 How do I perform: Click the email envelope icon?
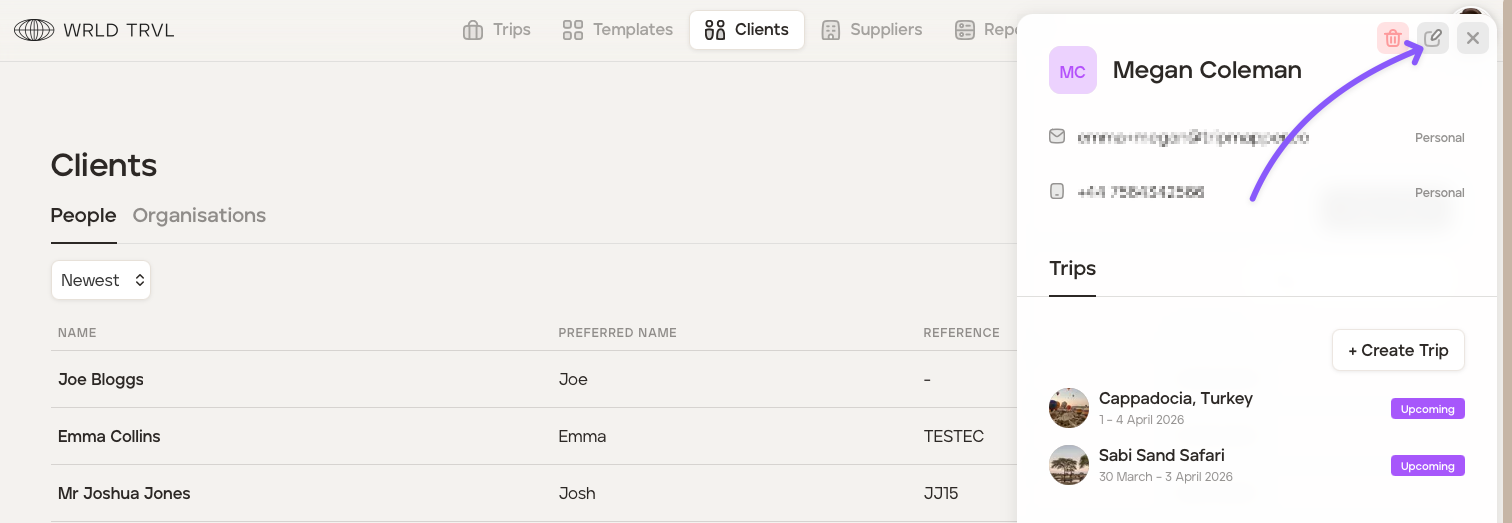(x=1057, y=136)
